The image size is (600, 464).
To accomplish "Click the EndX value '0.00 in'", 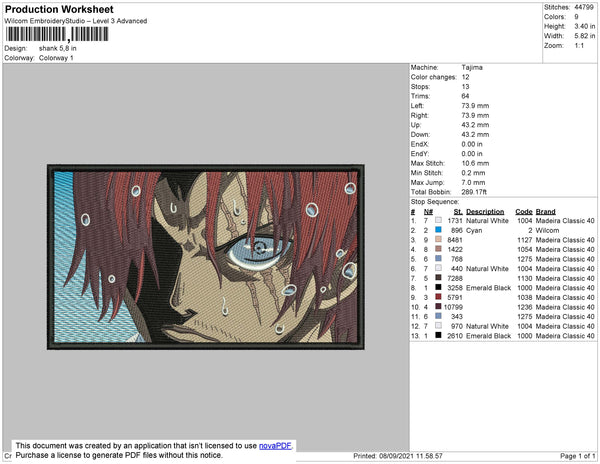I will 472,144.
